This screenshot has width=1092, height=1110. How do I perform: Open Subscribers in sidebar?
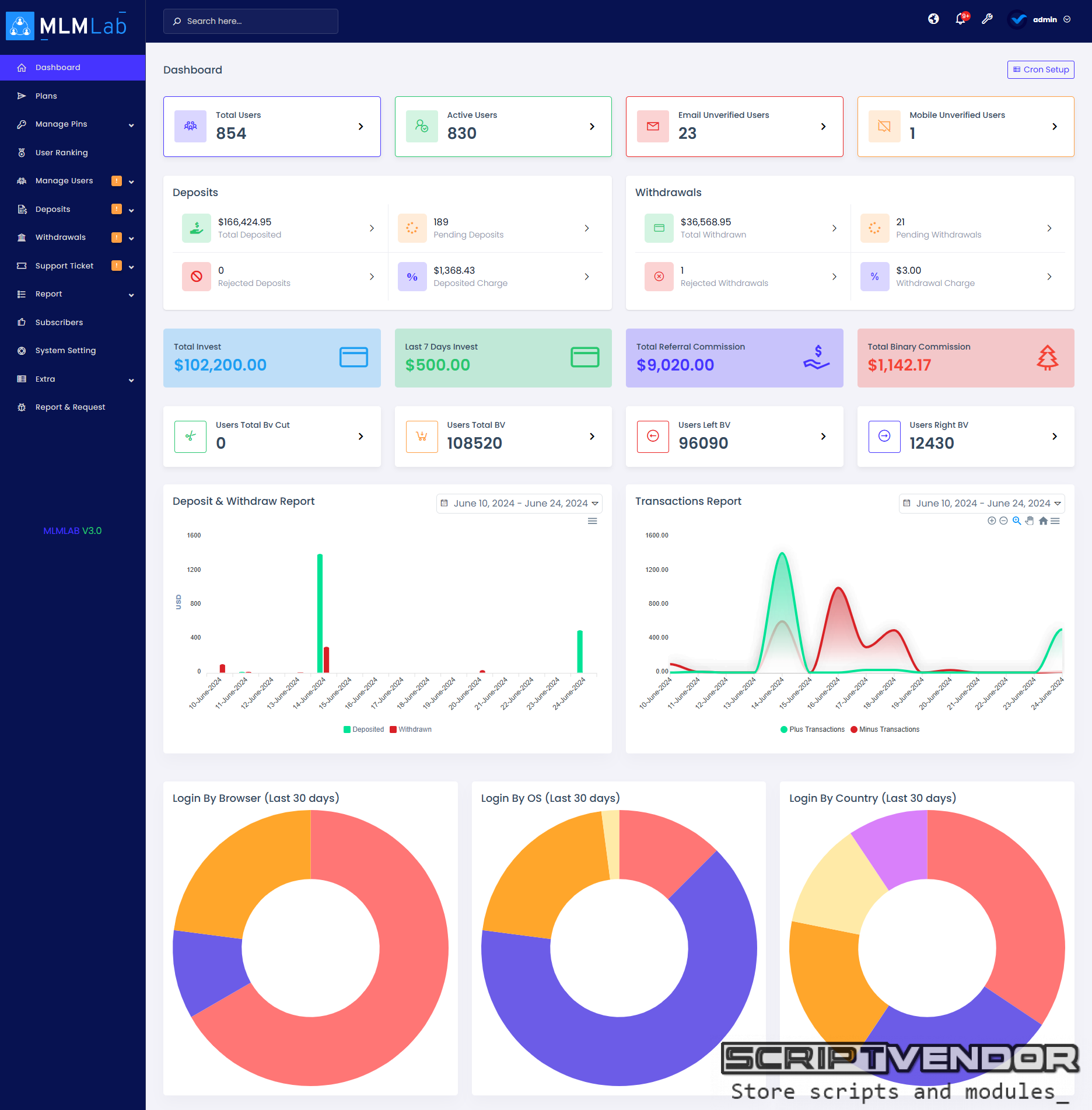72,322
